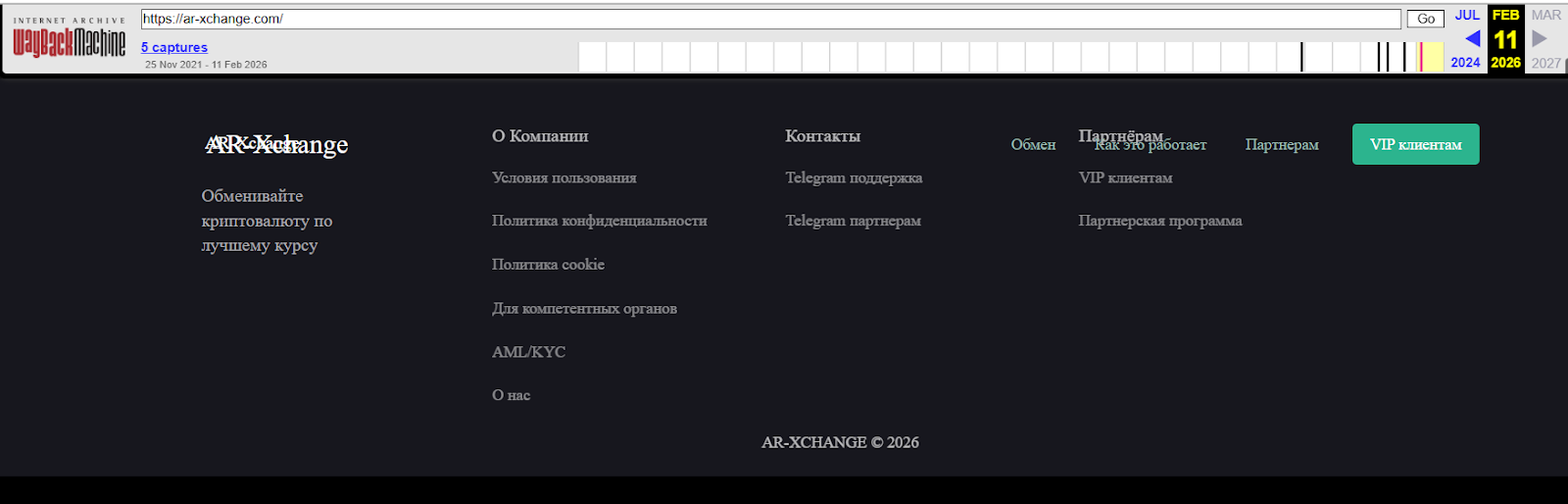The height and width of the screenshot is (504, 1568).
Task: Click the Go button
Action: tap(1426, 19)
